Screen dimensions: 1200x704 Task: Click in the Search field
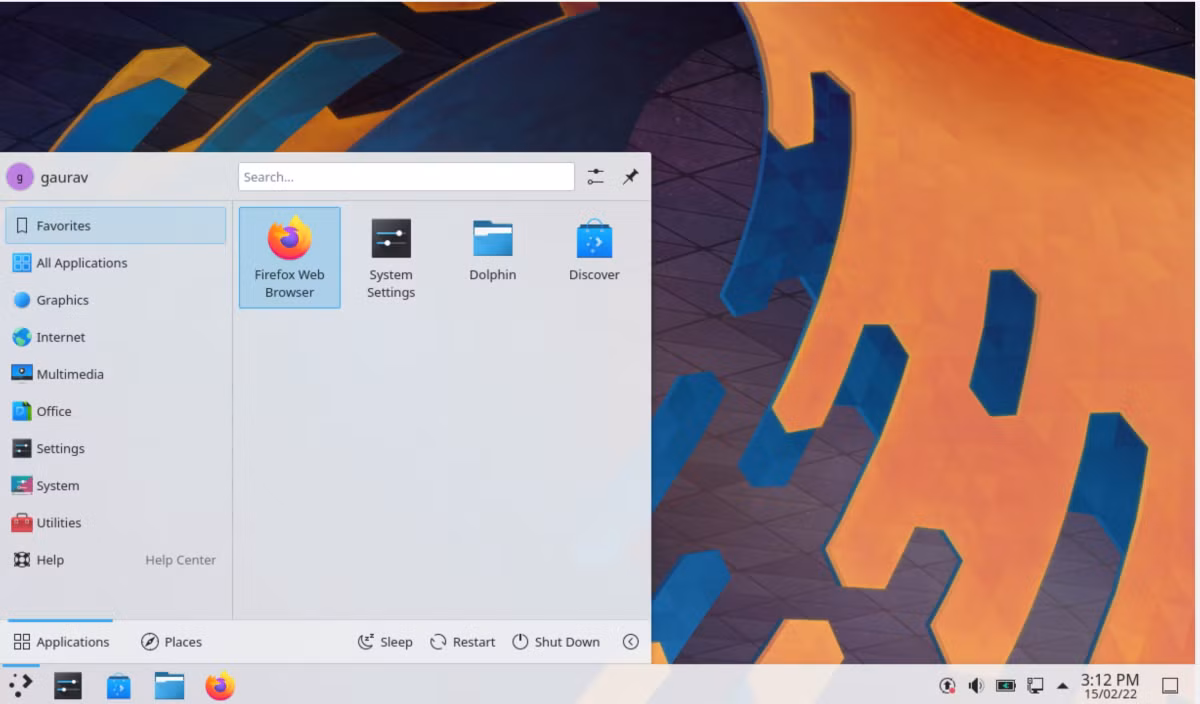406,177
